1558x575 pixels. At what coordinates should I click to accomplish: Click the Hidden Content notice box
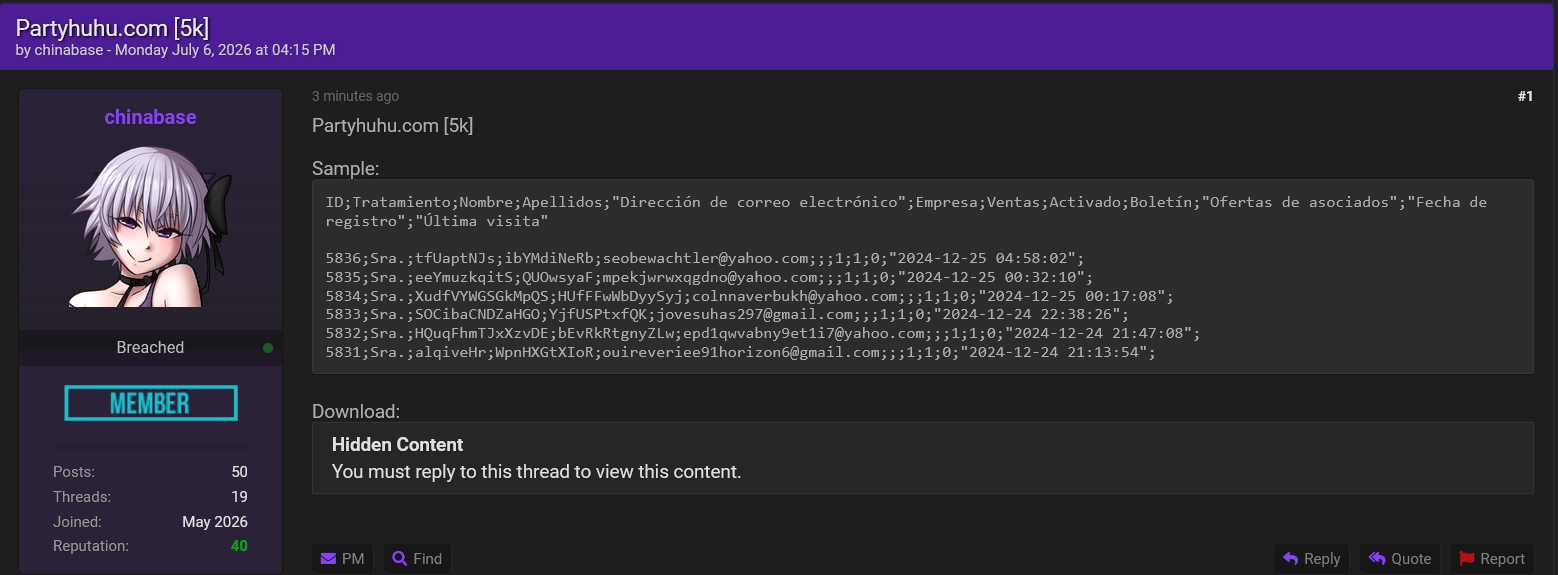click(922, 458)
